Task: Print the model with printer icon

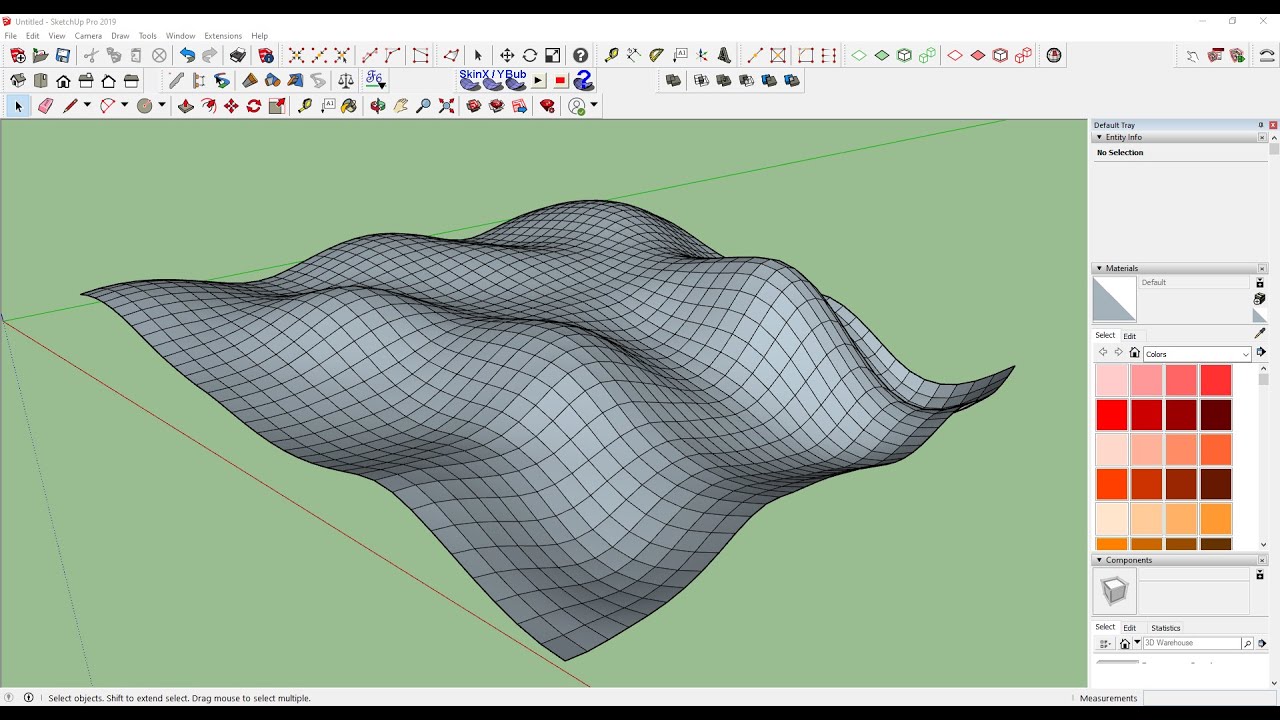Action: pyautogui.click(x=238, y=56)
